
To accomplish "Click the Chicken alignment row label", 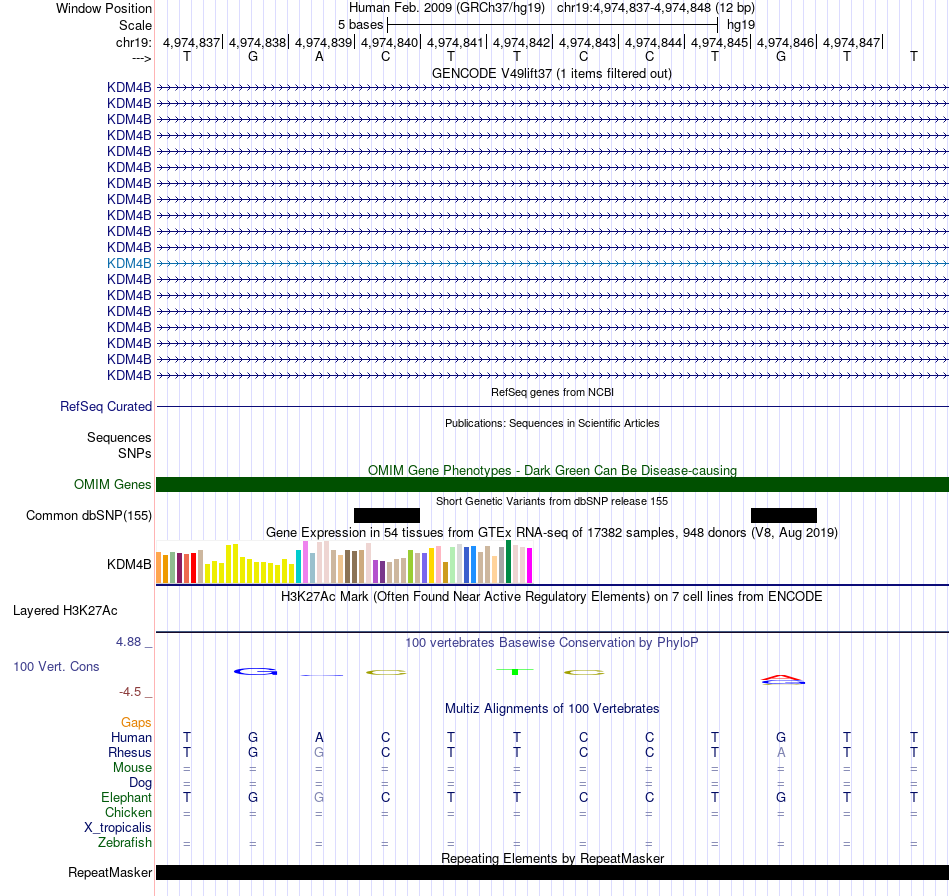I will tap(128, 812).
